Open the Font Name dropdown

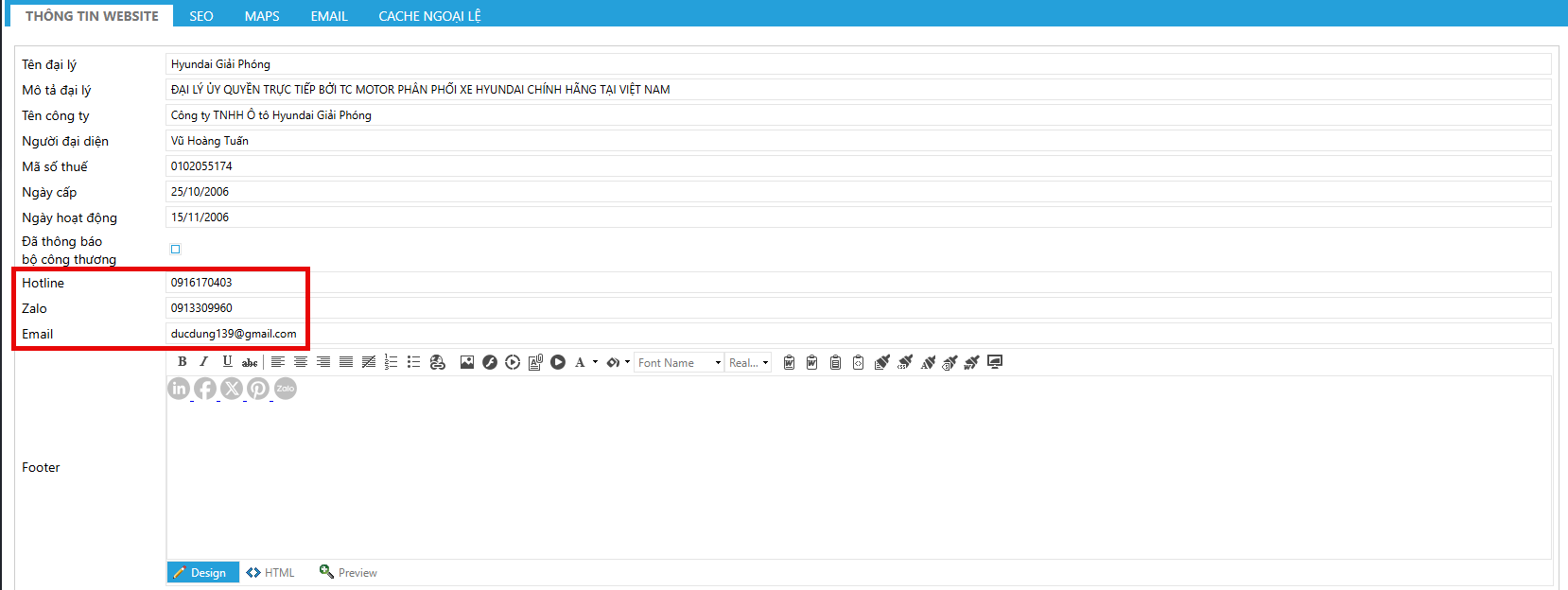click(679, 363)
